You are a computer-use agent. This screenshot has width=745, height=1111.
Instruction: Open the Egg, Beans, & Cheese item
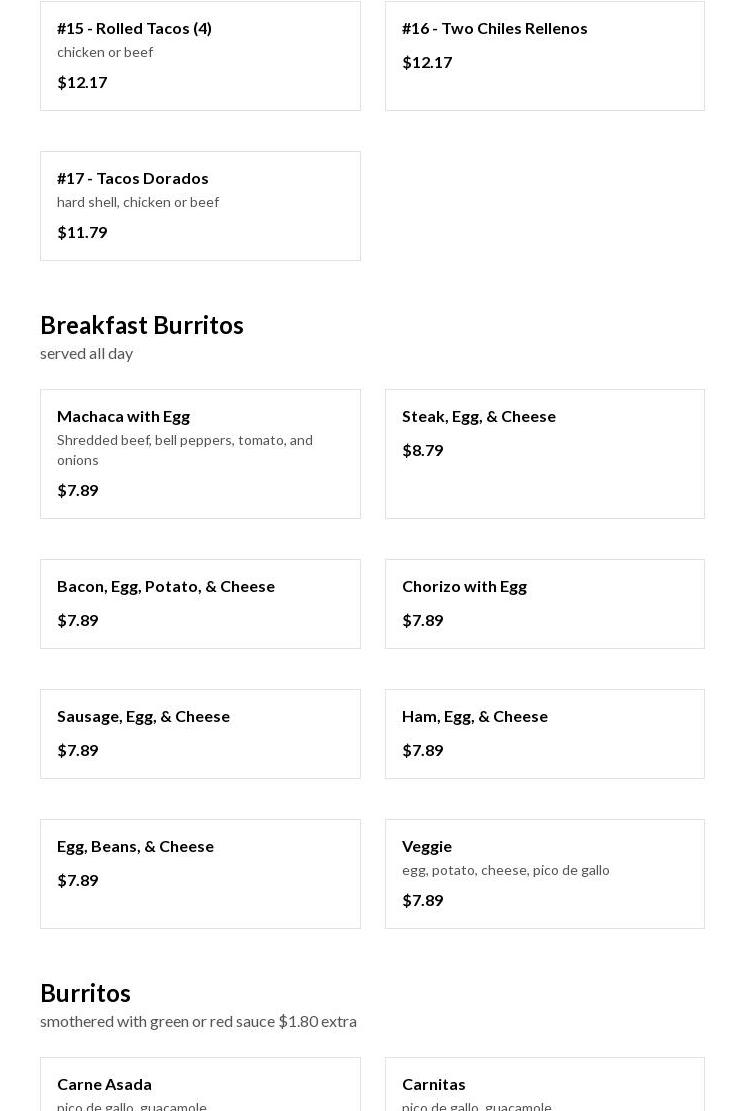coord(200,873)
